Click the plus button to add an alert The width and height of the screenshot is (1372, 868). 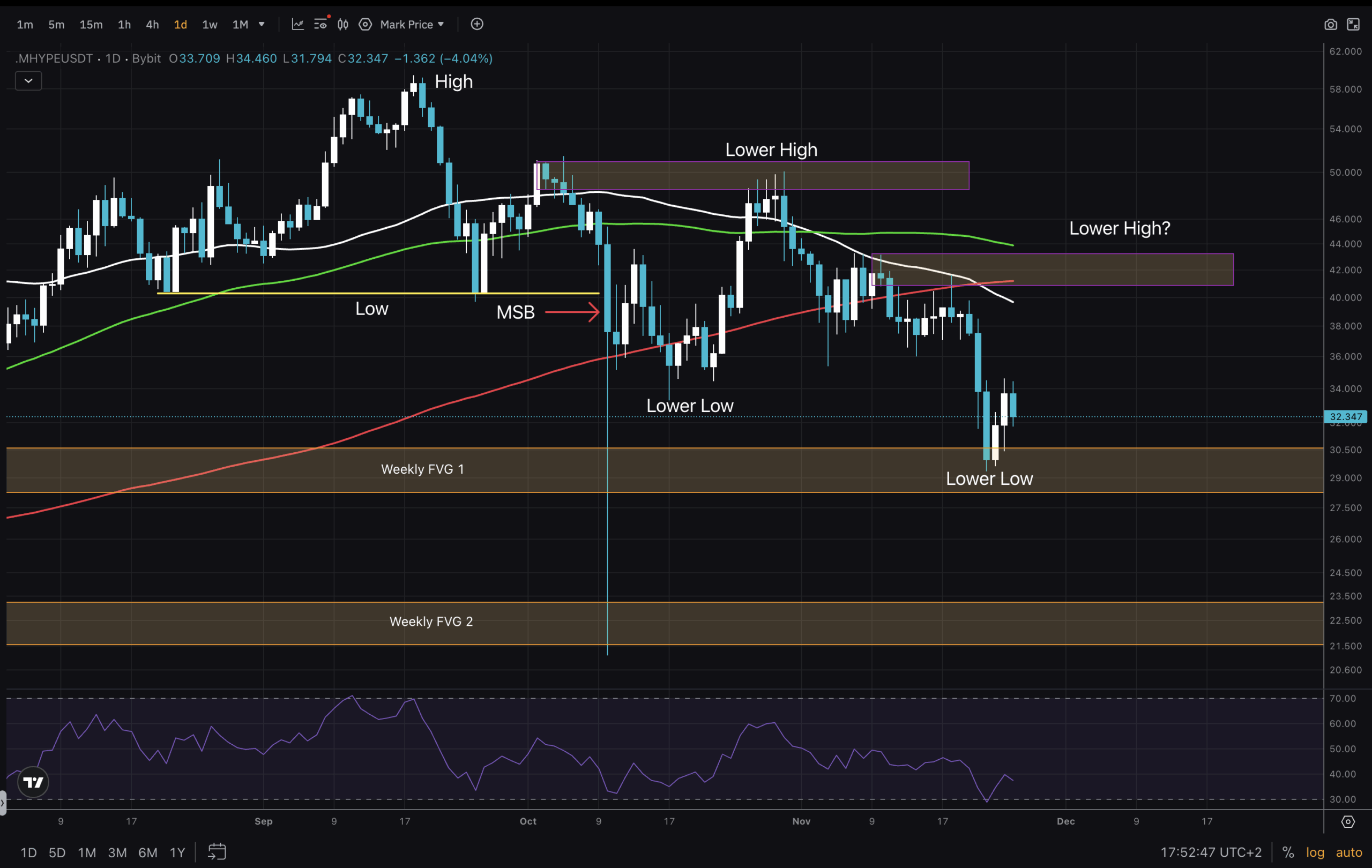[x=477, y=24]
